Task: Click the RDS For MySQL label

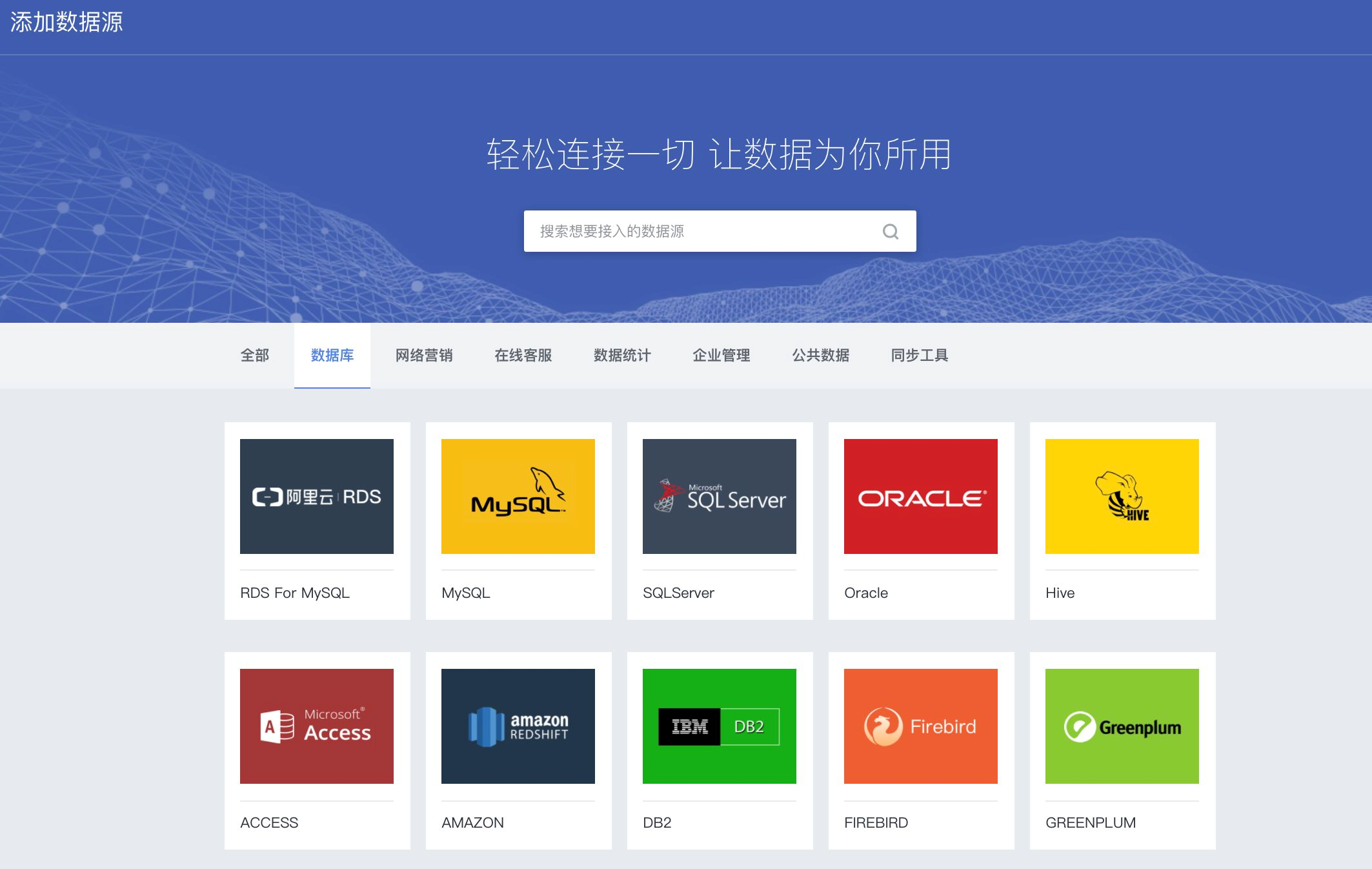Action: (x=295, y=593)
